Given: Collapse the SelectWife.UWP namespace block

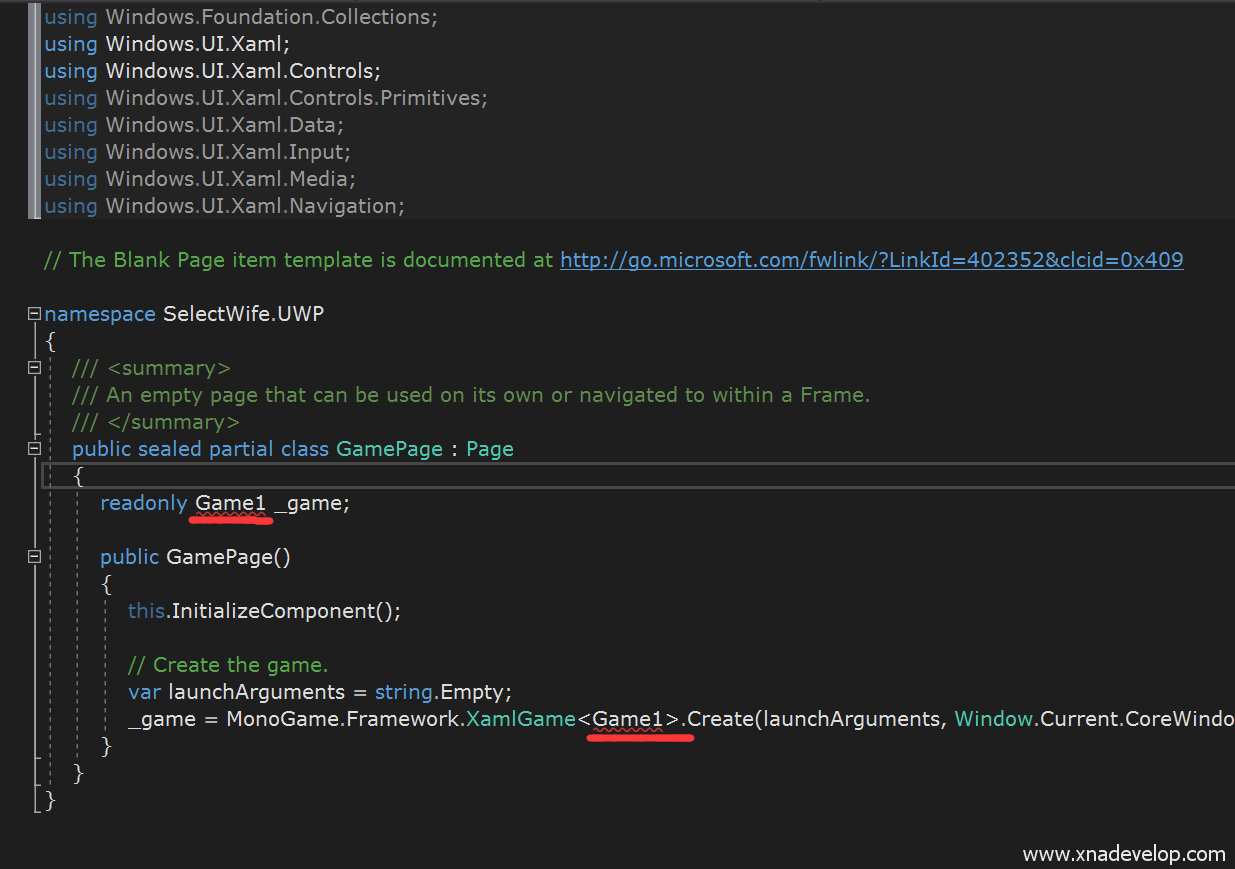Looking at the screenshot, I should click(x=35, y=314).
